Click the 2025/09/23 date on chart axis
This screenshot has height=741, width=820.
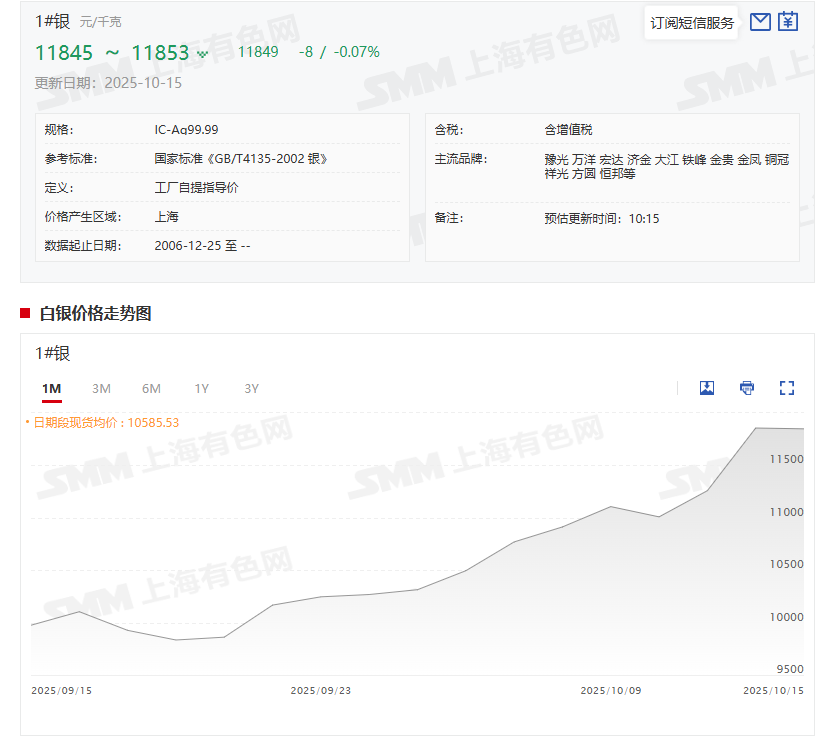pos(321,690)
